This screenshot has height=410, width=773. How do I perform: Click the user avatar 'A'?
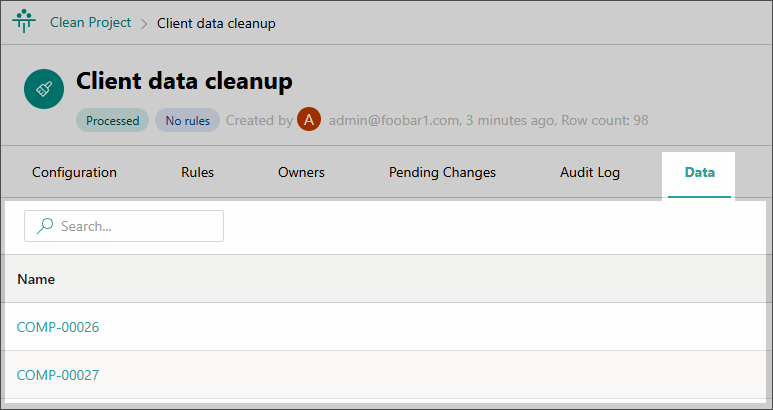(x=310, y=120)
